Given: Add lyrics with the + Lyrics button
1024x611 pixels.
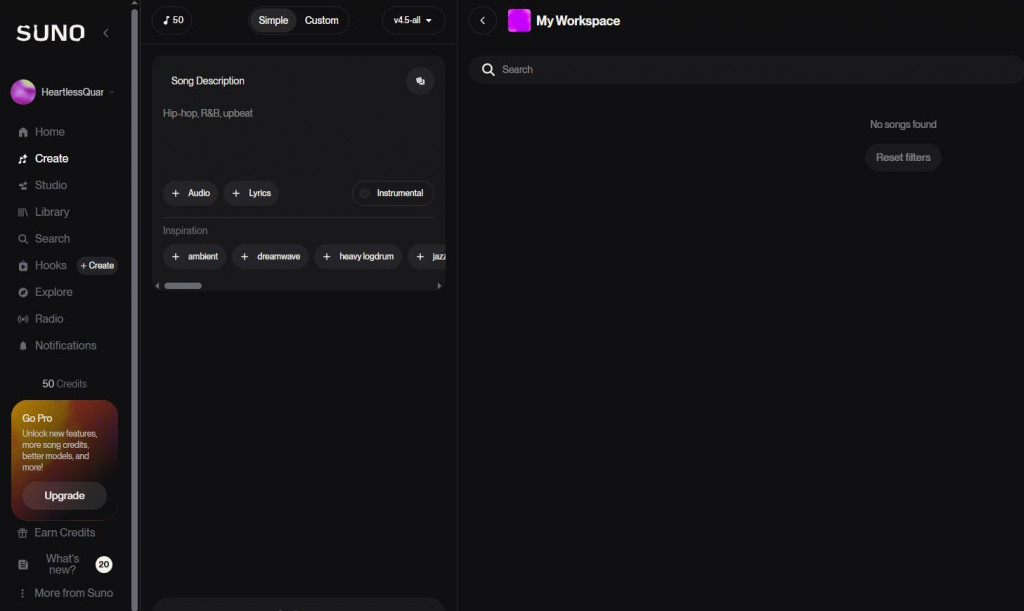Looking at the screenshot, I should 251,193.
